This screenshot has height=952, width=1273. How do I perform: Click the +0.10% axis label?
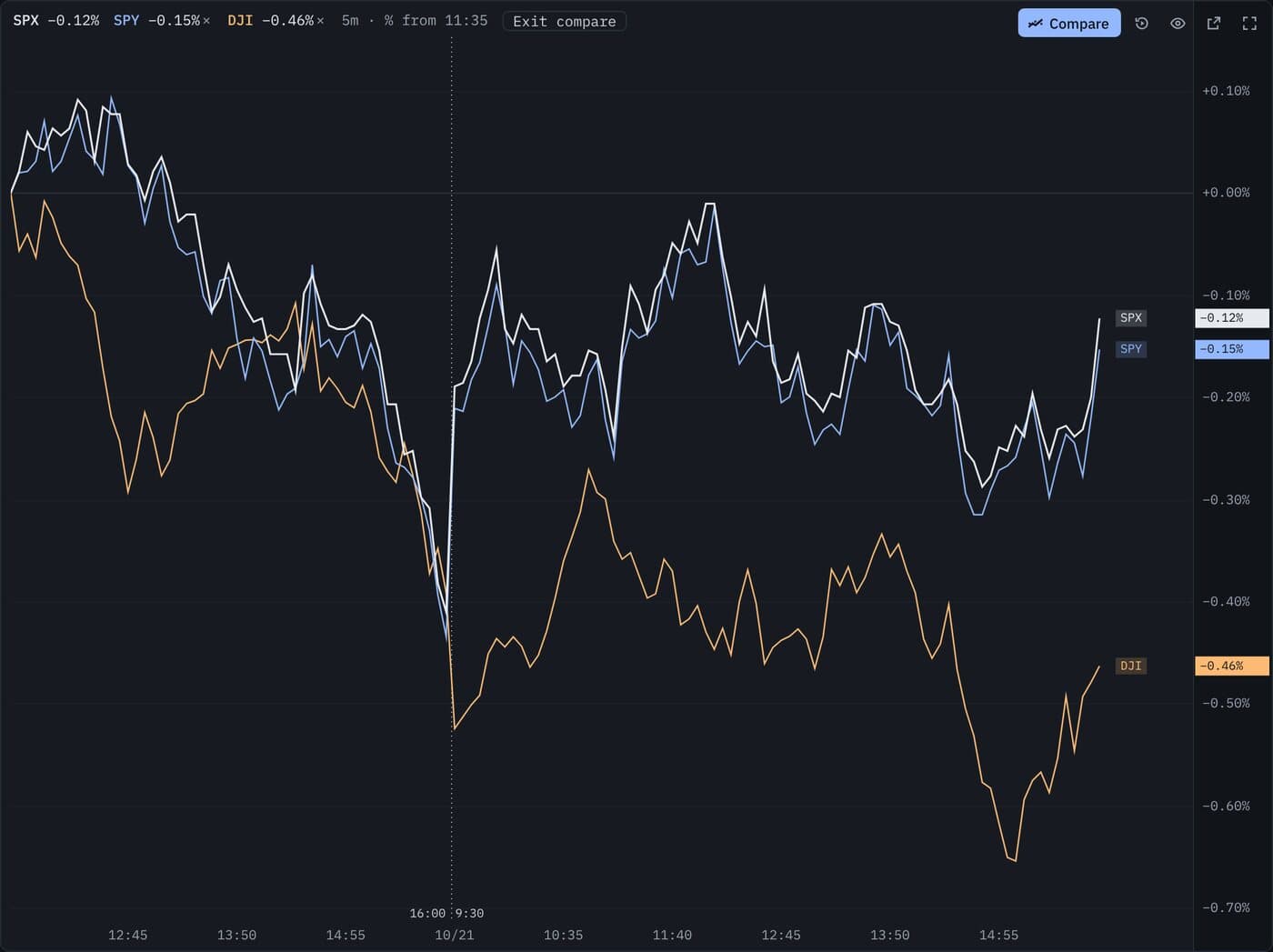1226,91
